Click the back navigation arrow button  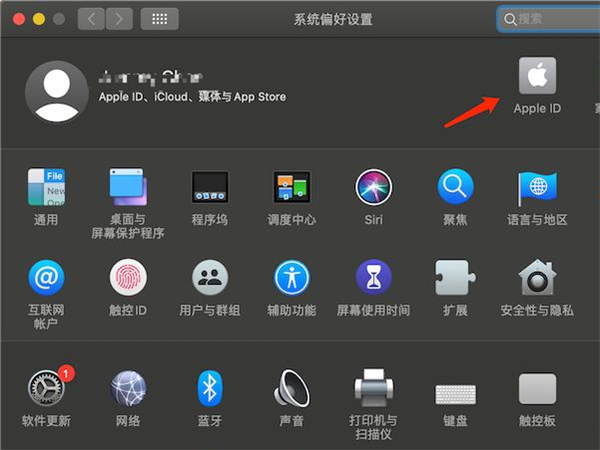(91, 18)
